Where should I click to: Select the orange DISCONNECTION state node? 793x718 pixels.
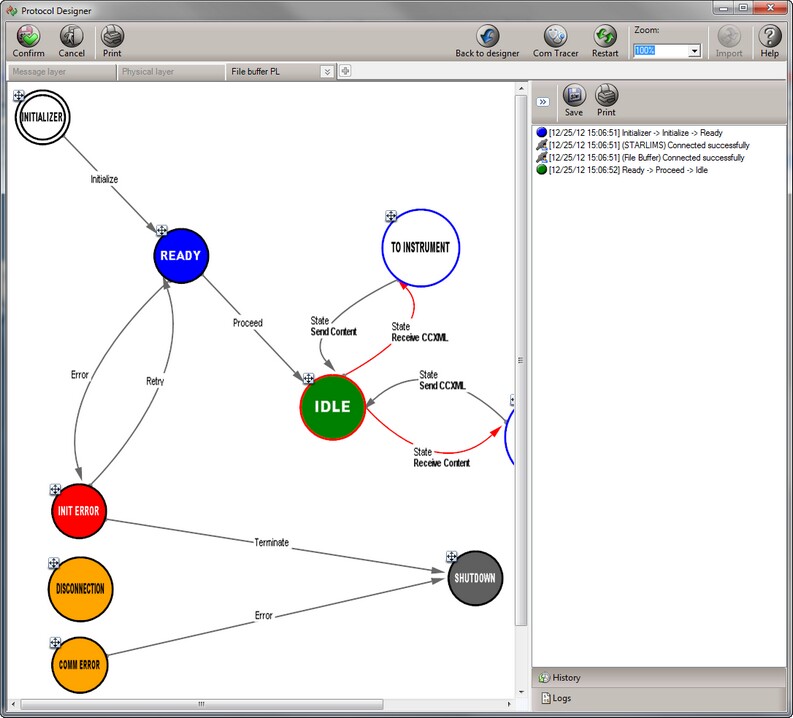(80, 589)
